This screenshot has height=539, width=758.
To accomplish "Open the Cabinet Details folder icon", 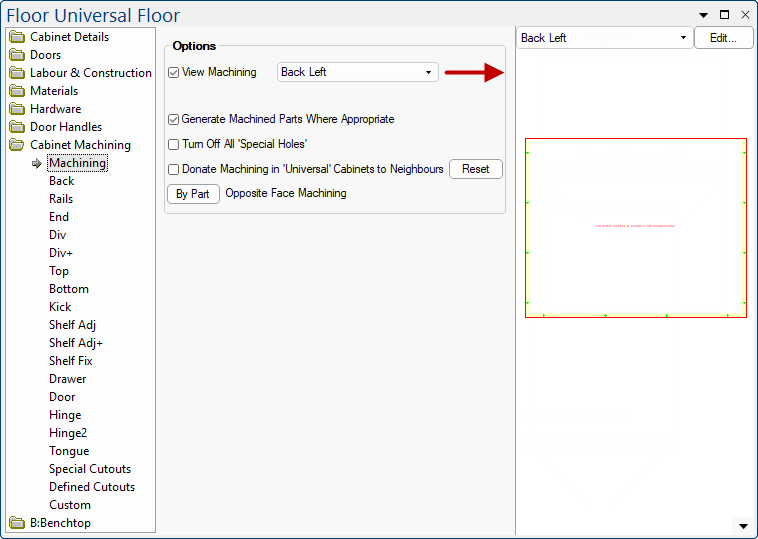I will pyautogui.click(x=17, y=37).
